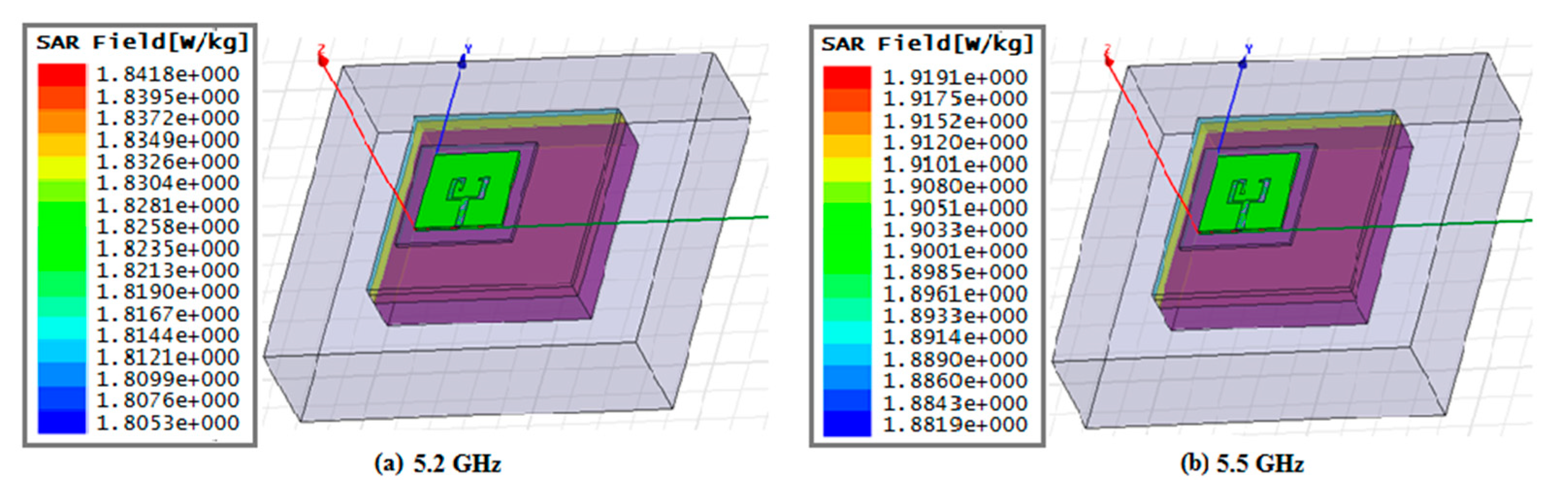Select value 1.9001e+000 in right legend

click(x=955, y=251)
